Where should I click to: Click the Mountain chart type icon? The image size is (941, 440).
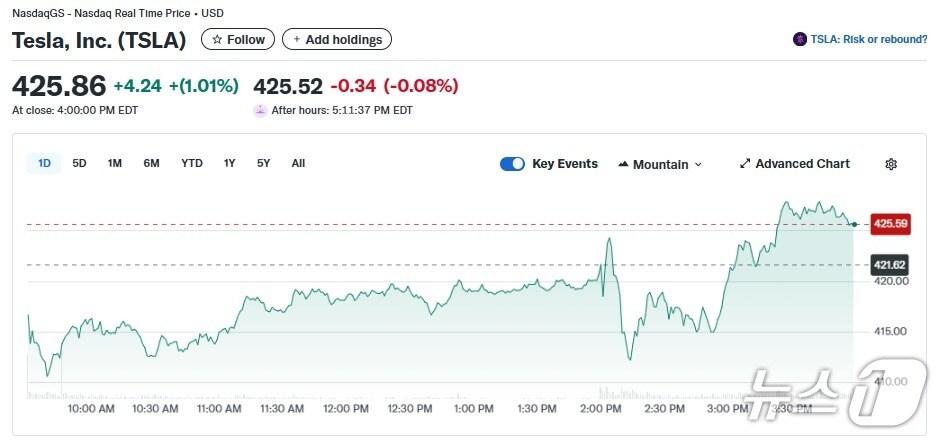point(624,164)
